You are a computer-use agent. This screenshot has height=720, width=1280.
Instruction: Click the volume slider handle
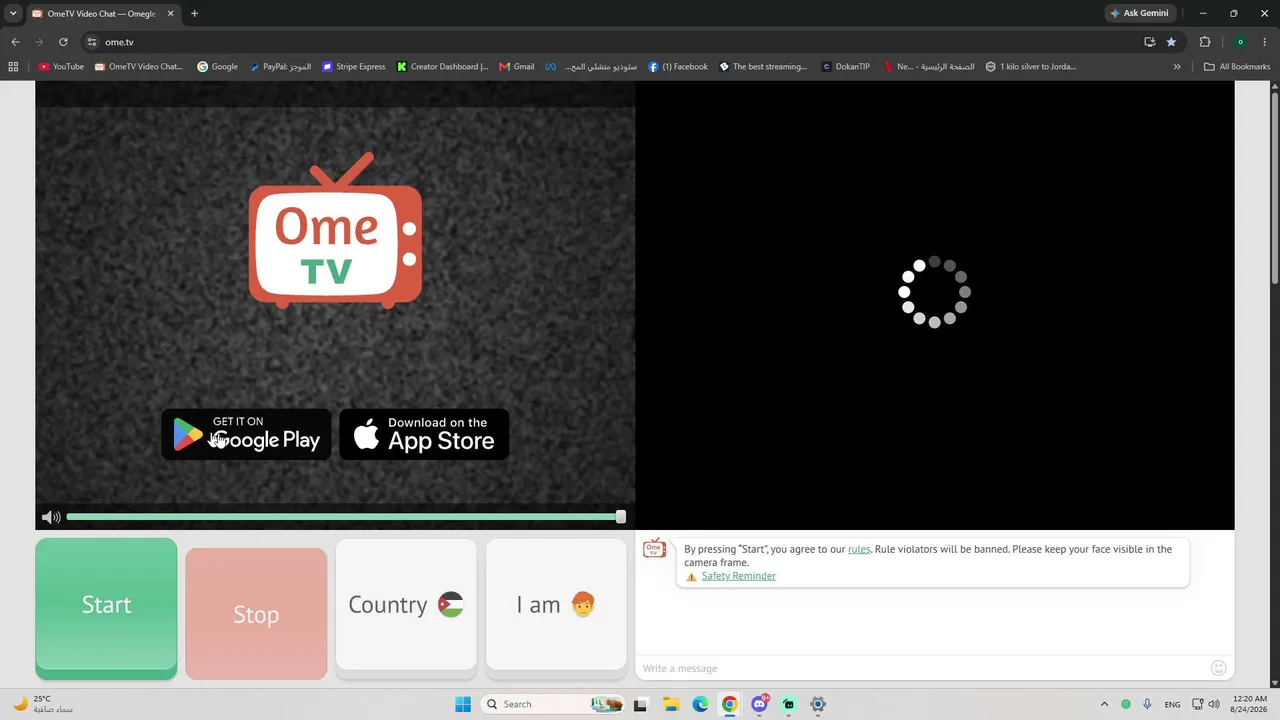621,517
